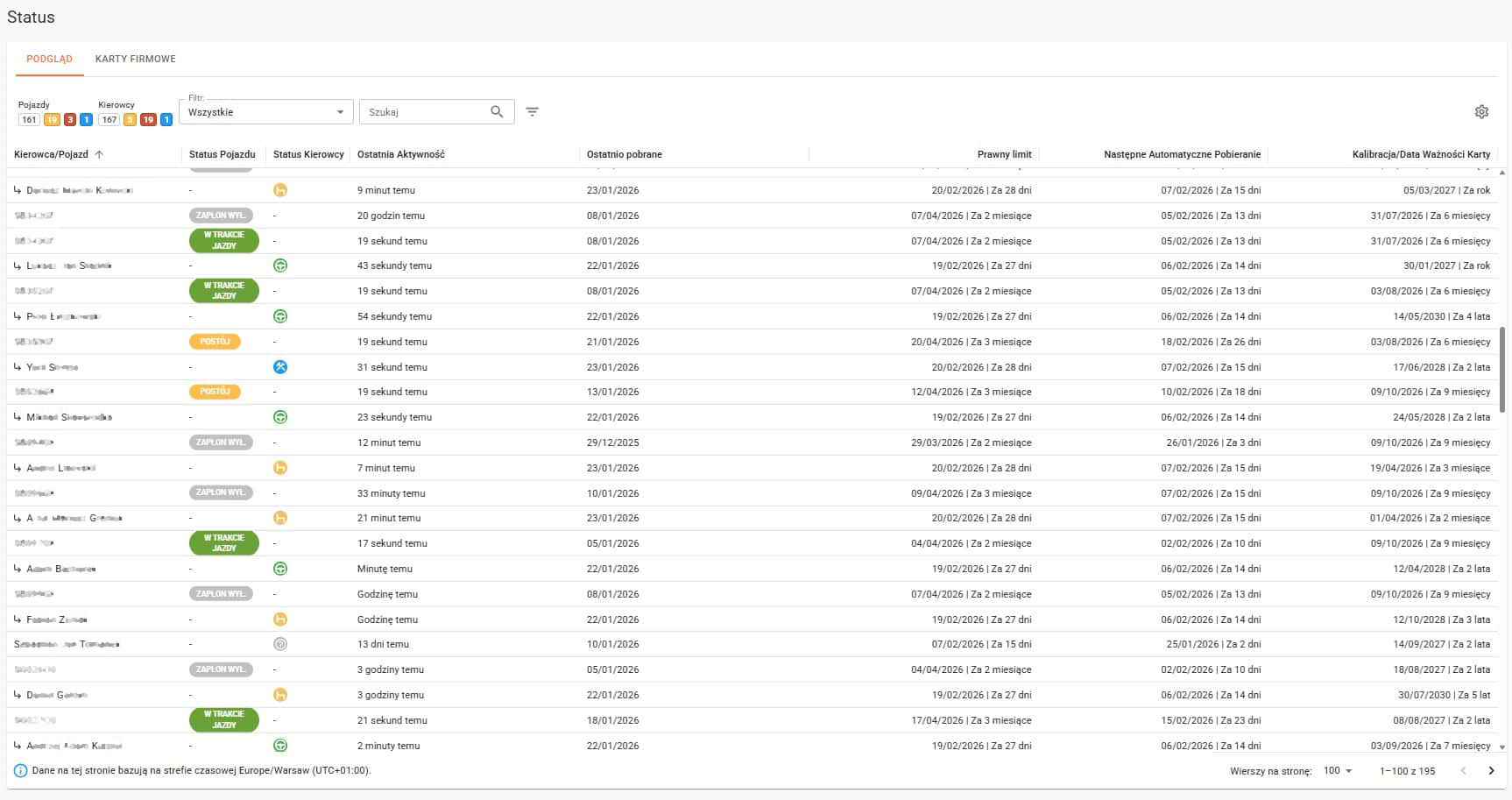
Task: Click inside the Szukaj search input
Action: point(420,111)
